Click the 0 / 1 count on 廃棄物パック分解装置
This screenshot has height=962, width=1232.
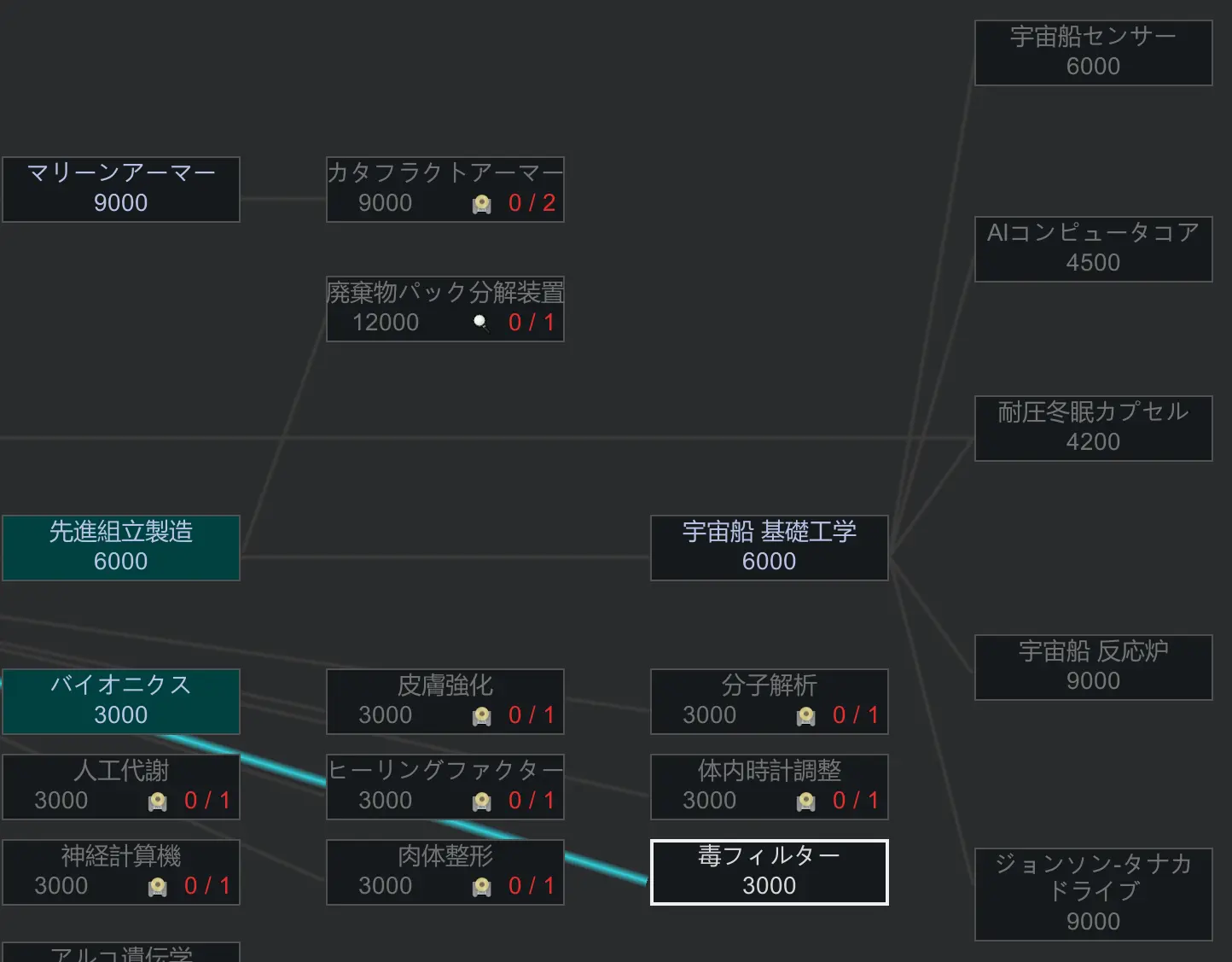point(532,323)
